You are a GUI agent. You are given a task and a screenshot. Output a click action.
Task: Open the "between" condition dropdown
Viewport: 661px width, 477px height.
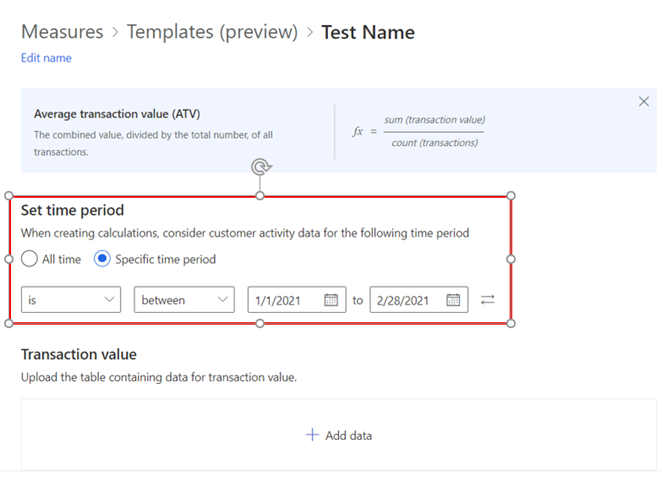[184, 300]
